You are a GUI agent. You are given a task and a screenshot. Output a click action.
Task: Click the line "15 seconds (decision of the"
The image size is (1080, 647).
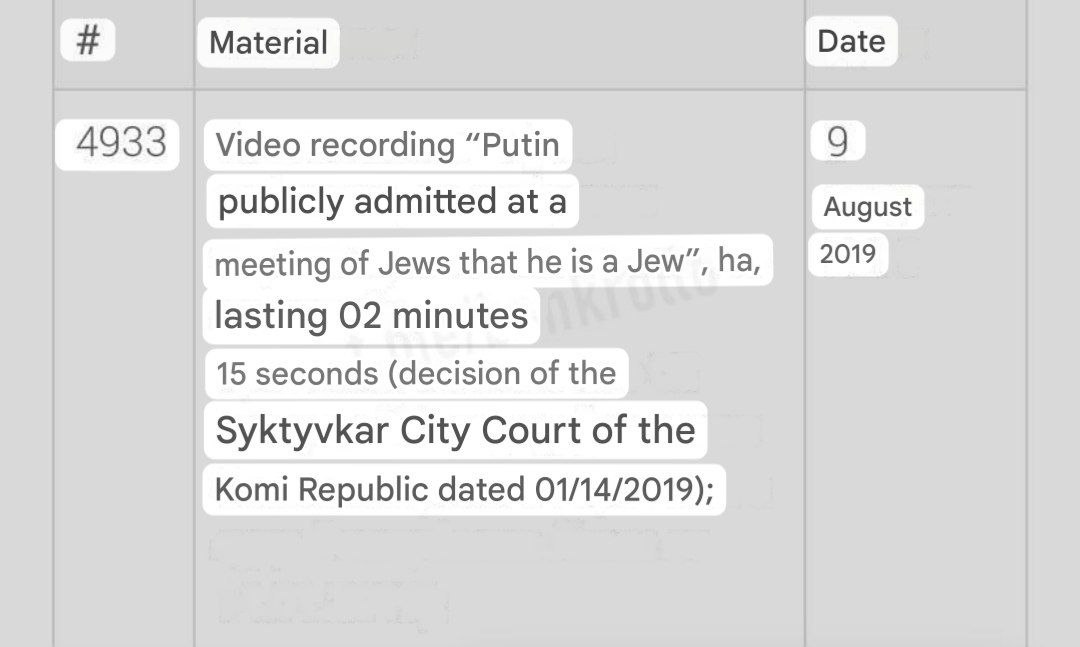point(416,374)
